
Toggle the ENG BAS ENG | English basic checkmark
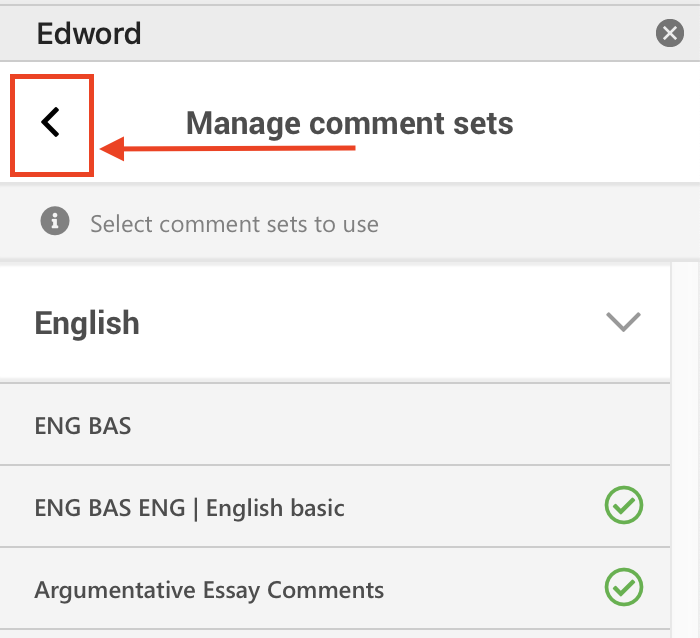click(624, 506)
